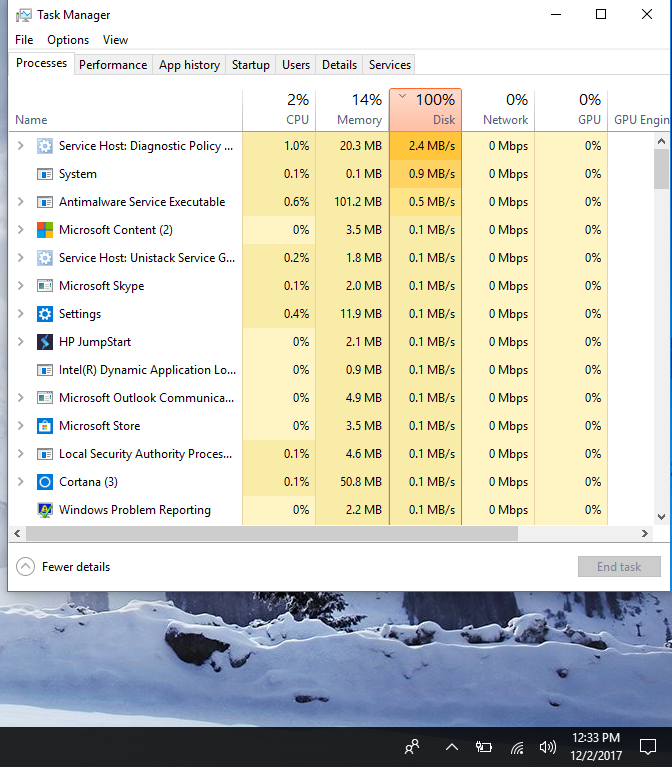The height and width of the screenshot is (767, 672).
Task: Click the volume speaker tray icon
Action: coord(548,747)
